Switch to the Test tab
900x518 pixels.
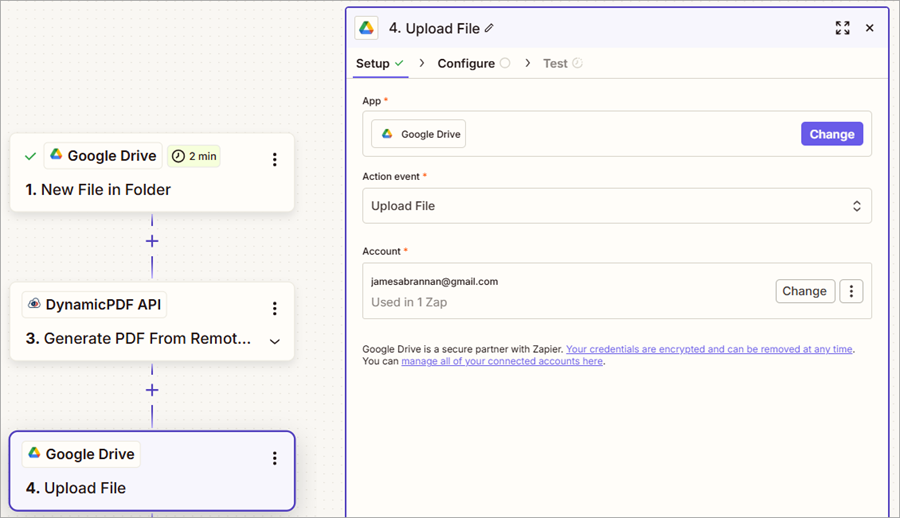pyautogui.click(x=555, y=63)
